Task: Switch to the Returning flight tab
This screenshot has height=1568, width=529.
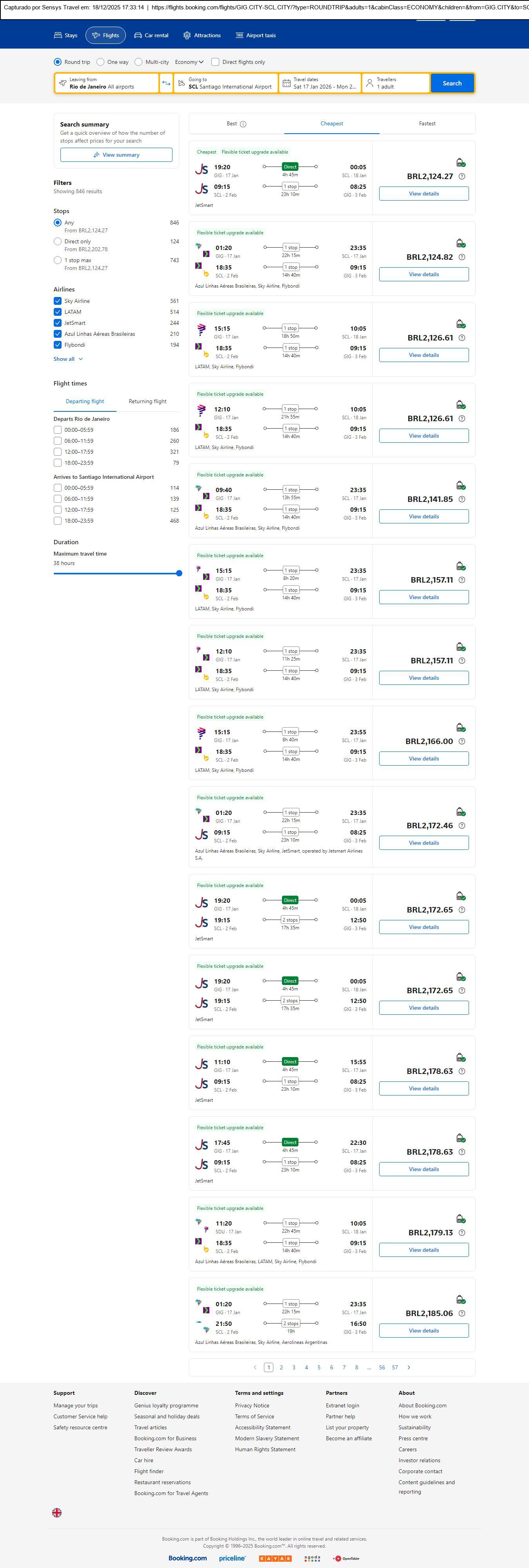Action: click(x=147, y=402)
